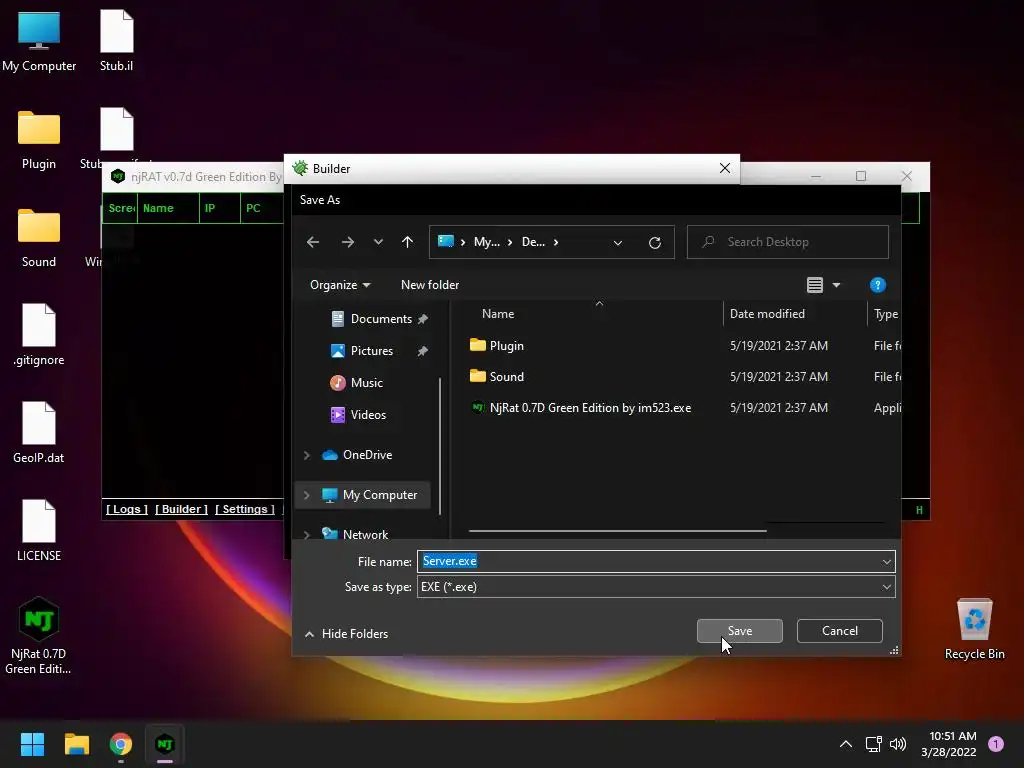Open the Organize menu
This screenshot has width=1024, height=768.
340,285
